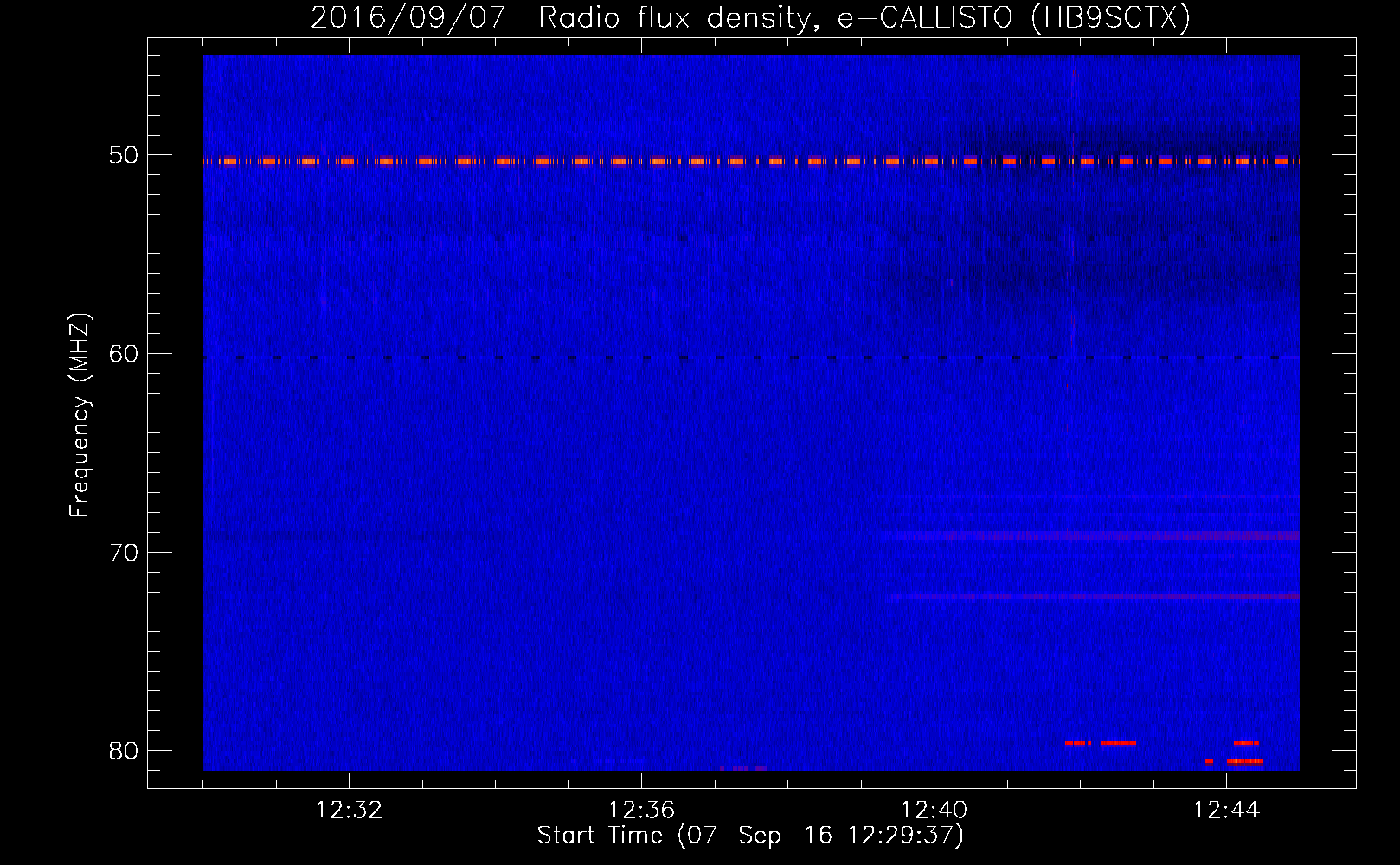Click the 12:44 time tick label
The width and height of the screenshot is (1400, 865).
1226,811
